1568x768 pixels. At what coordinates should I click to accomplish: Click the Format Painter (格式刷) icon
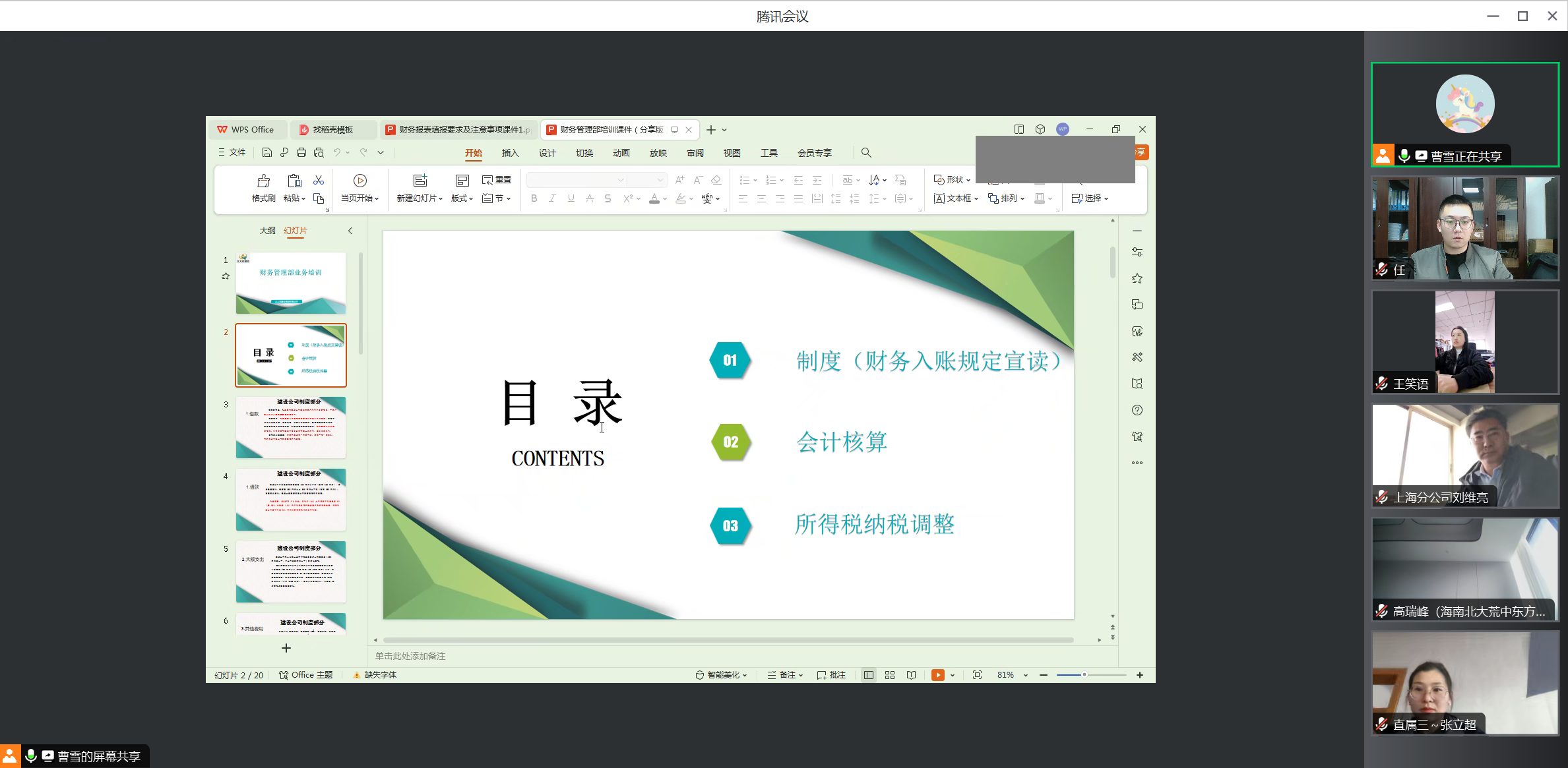tap(263, 181)
